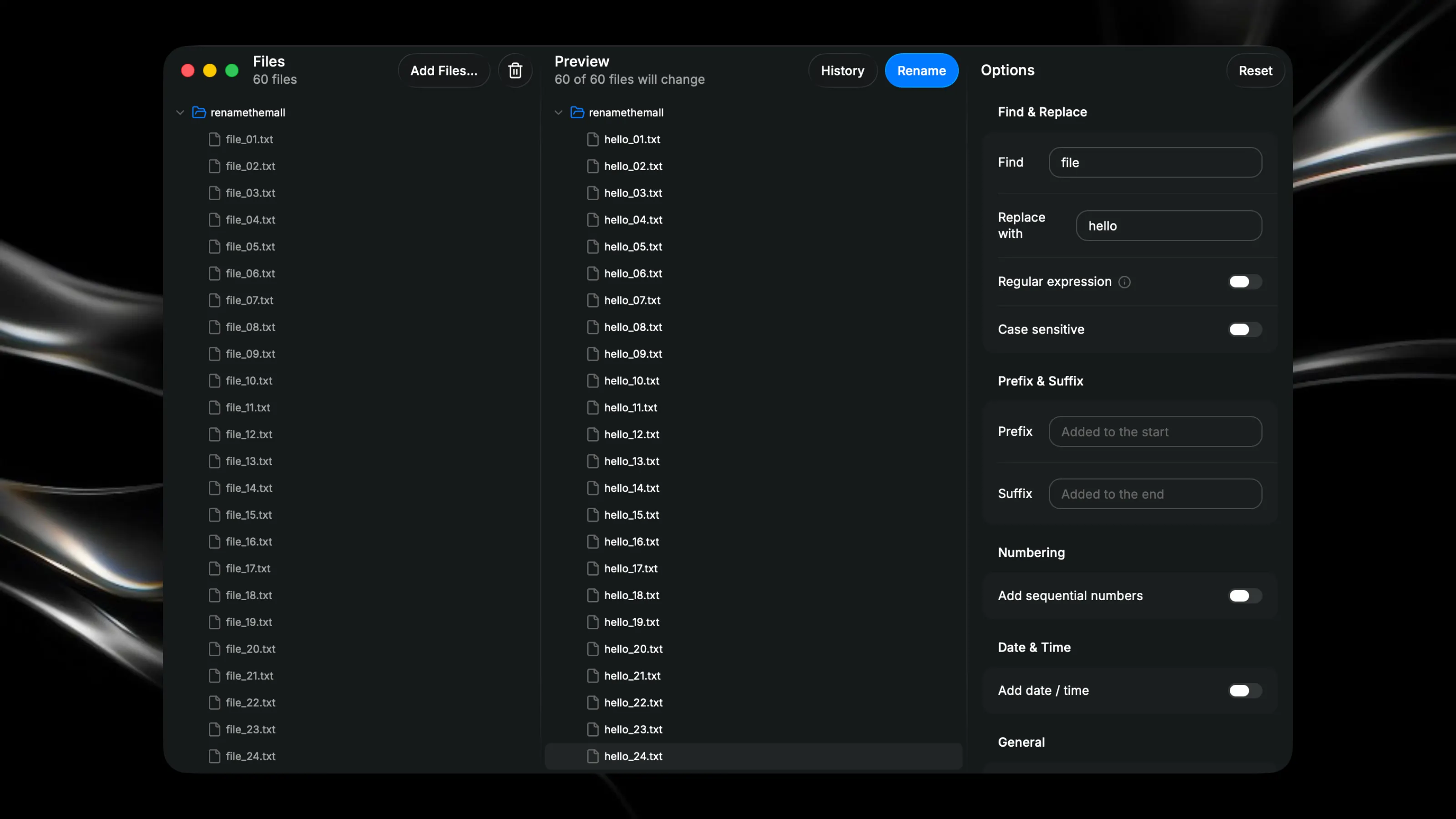Open the Add Files... dialog
The height and width of the screenshot is (819, 1456).
444,71
